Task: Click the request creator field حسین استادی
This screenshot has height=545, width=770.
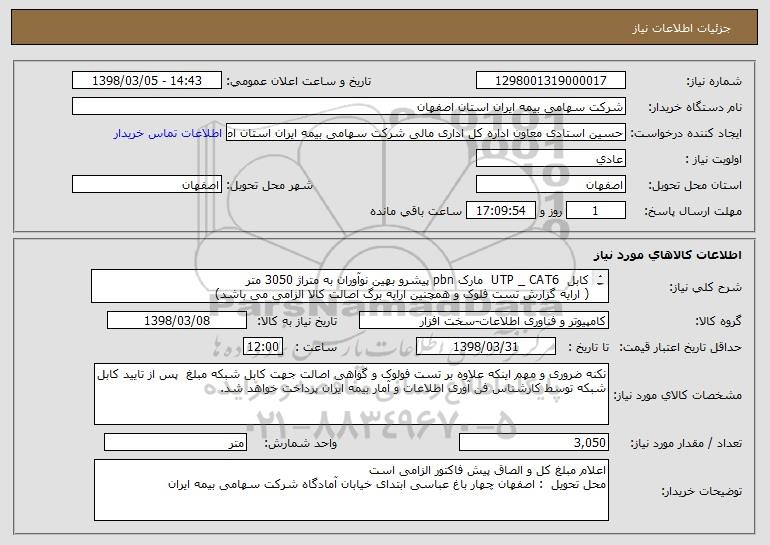Action: [x=426, y=133]
